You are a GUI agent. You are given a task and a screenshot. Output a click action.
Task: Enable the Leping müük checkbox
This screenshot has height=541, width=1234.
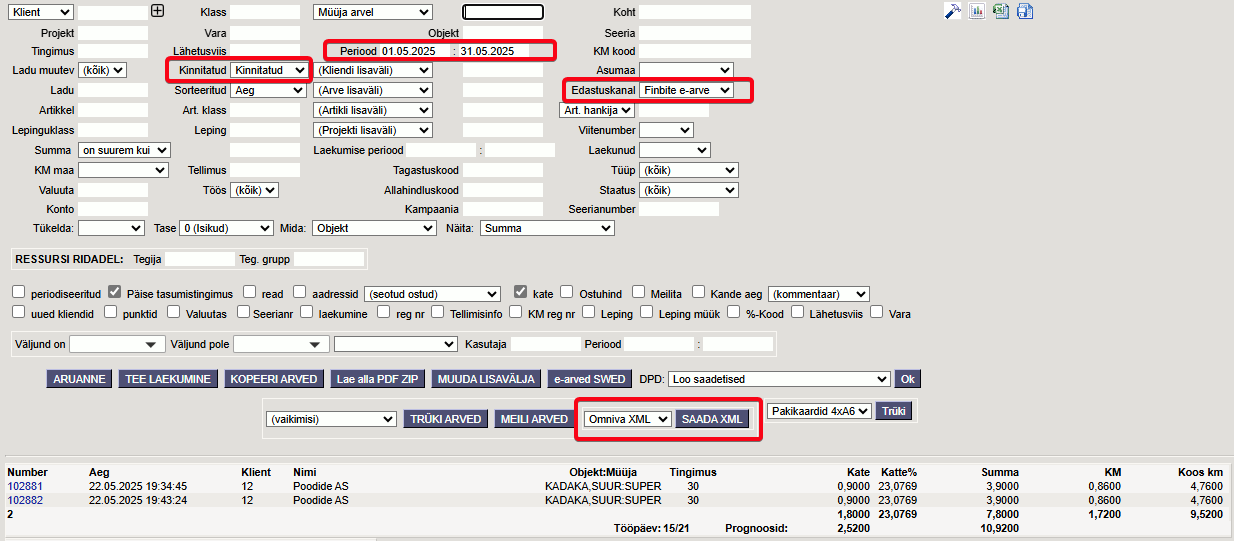coord(645,313)
